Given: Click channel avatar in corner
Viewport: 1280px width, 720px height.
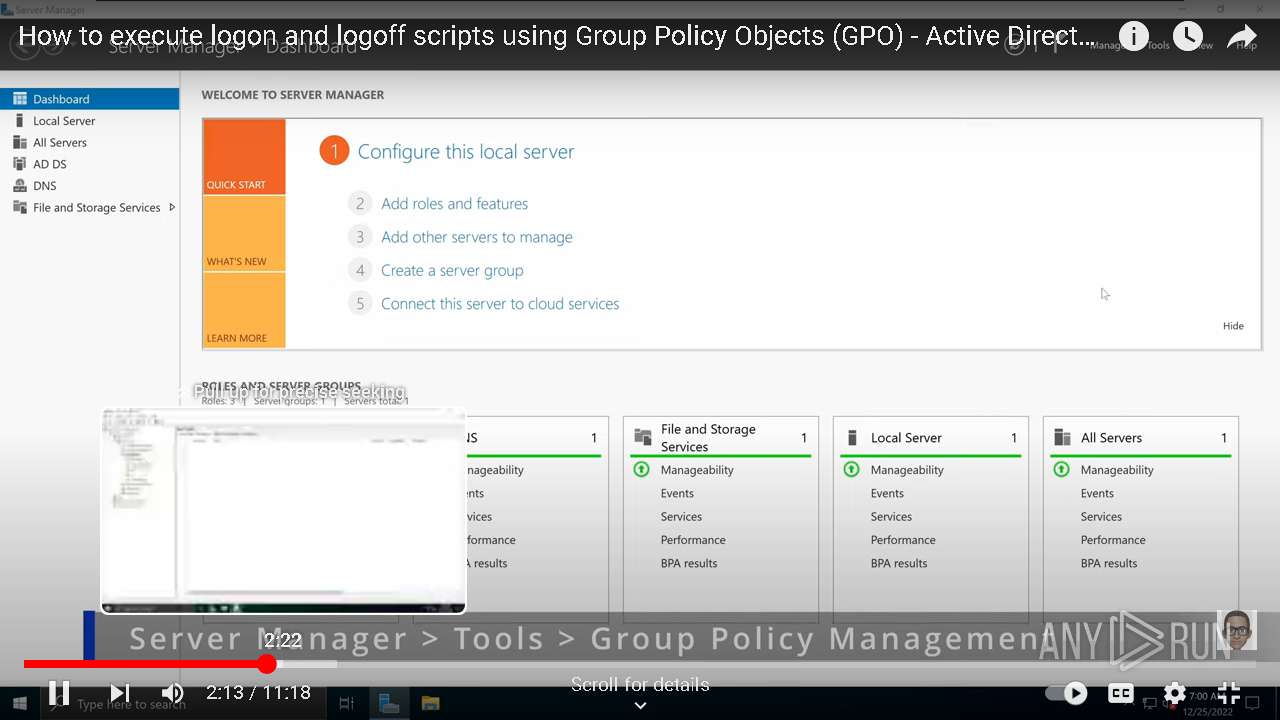Looking at the screenshot, I should [1237, 630].
